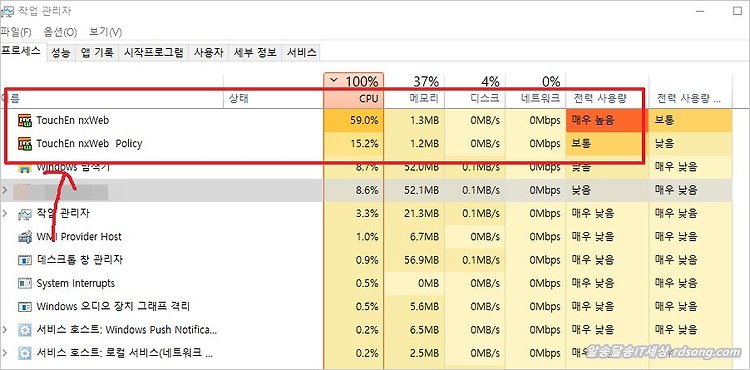Viewport: 750px width, 370px height.
Task: Sort by the 네트워크 column header
Action: [x=535, y=90]
